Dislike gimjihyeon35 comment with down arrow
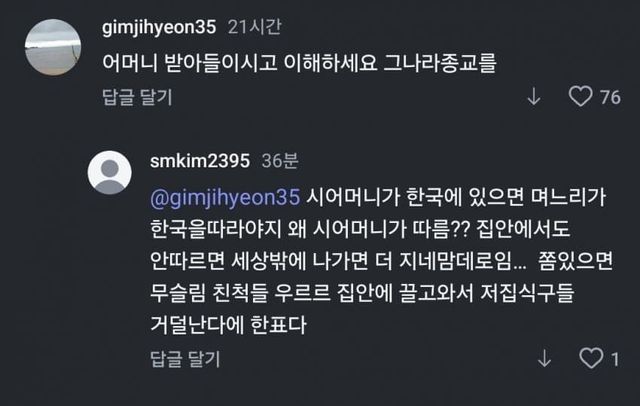Image resolution: width=640 pixels, height=406 pixels. point(534,97)
